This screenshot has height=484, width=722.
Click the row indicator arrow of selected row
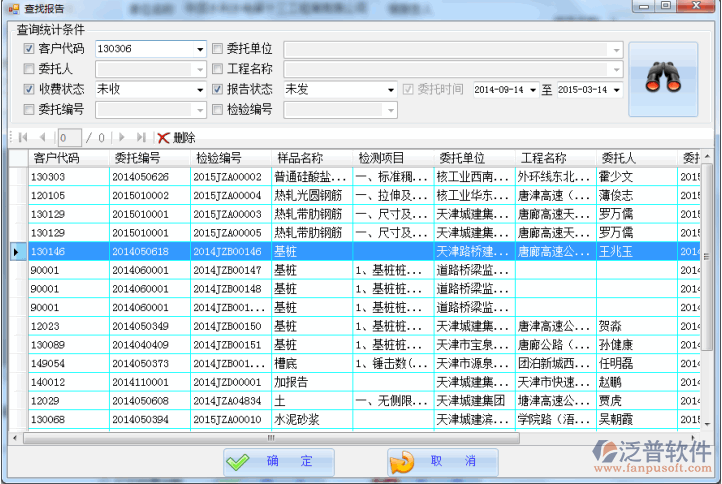[x=15, y=252]
